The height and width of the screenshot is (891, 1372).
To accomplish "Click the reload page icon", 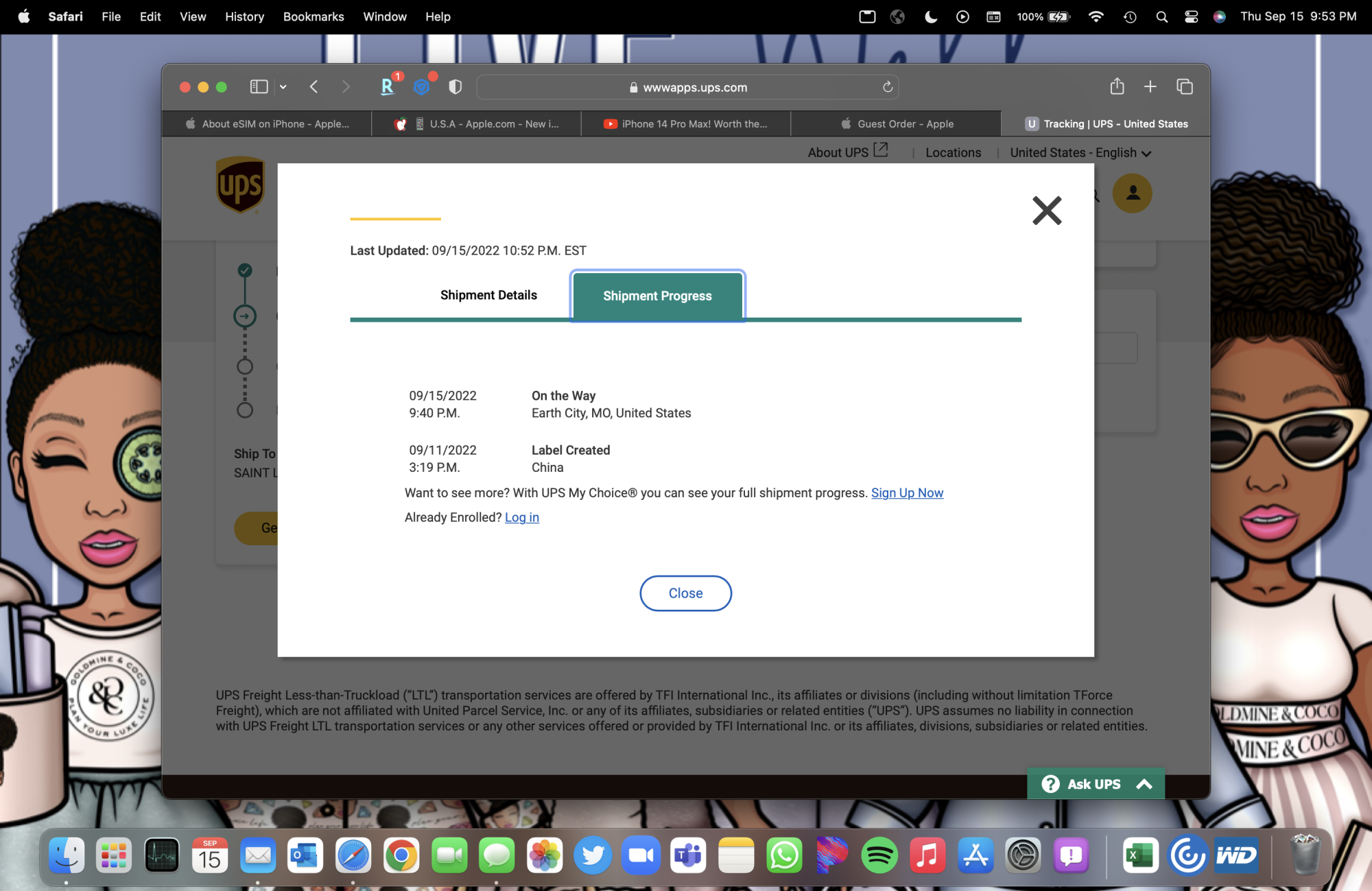I will (x=887, y=87).
